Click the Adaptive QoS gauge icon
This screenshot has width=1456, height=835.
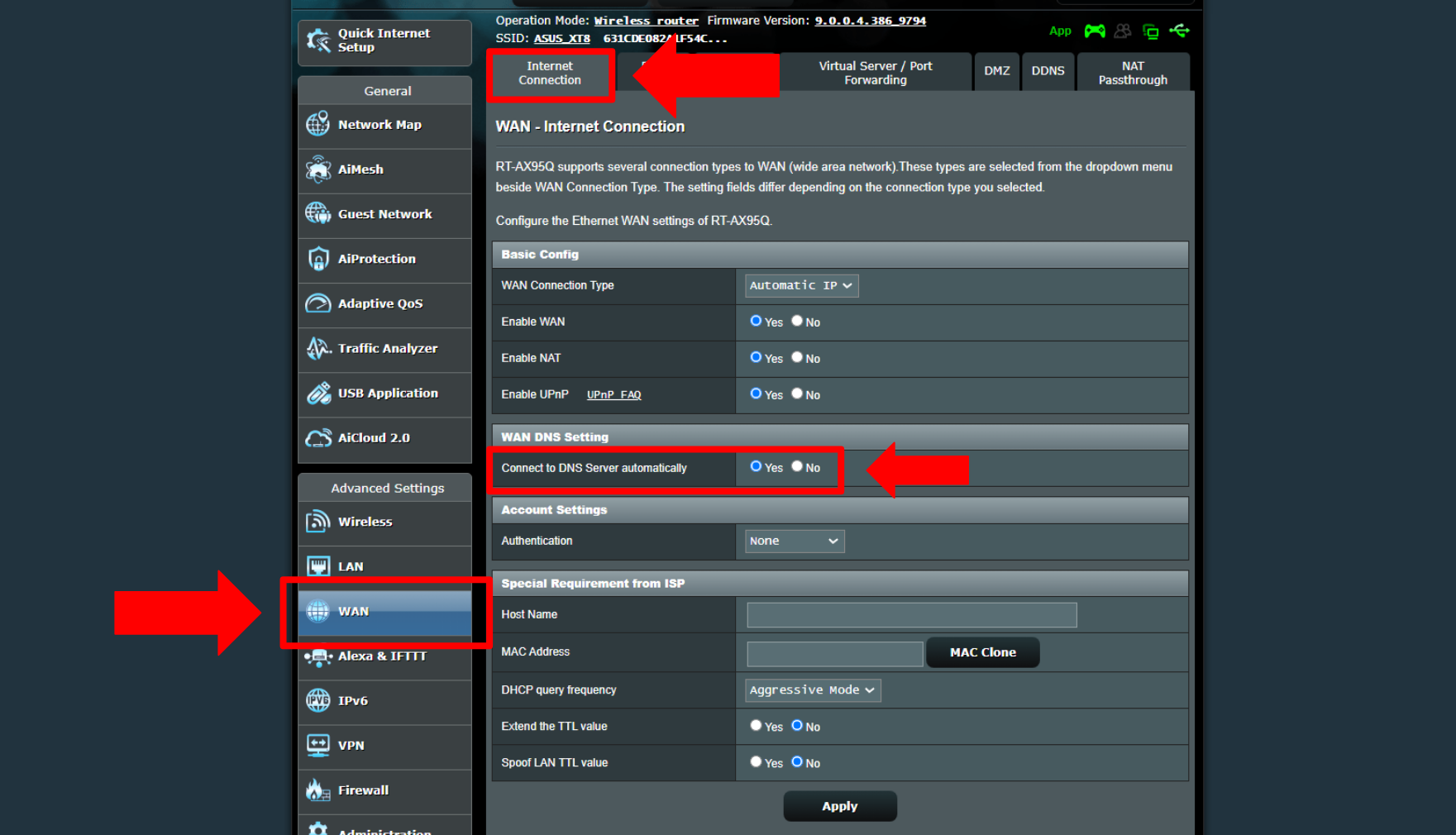click(x=318, y=303)
